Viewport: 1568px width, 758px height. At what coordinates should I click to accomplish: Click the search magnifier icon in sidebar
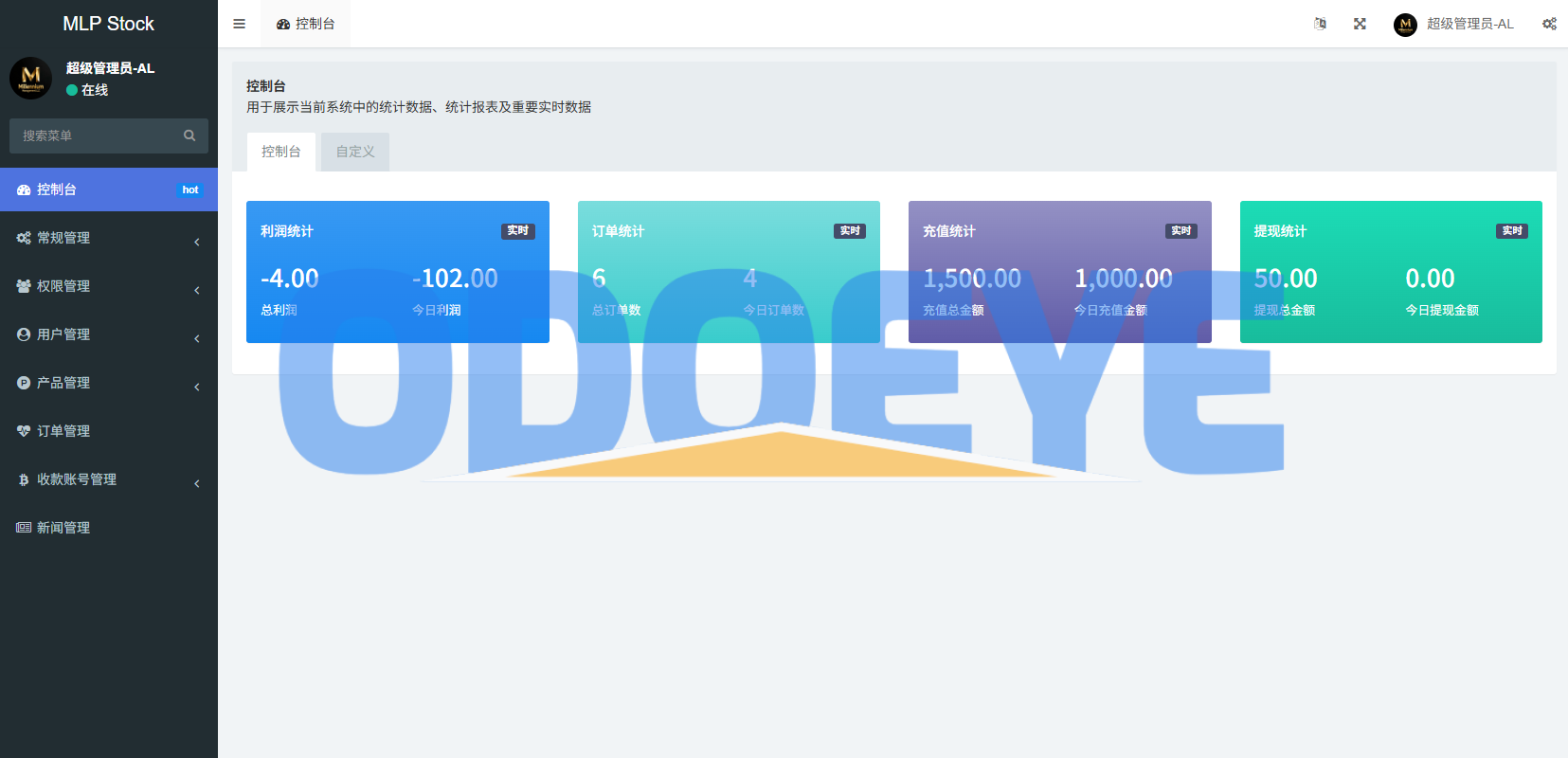[189, 135]
